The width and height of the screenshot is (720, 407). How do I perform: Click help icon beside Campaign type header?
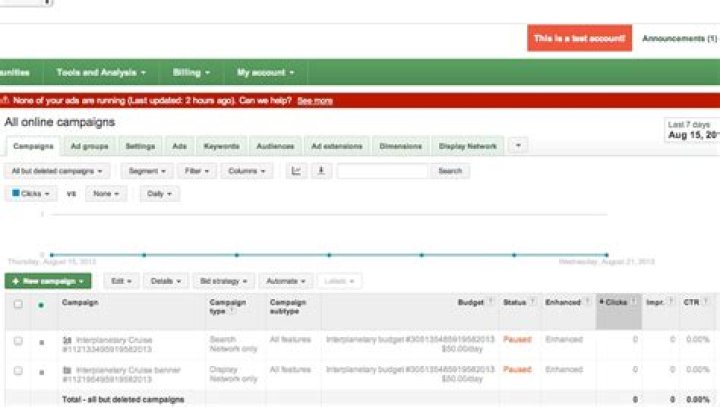232,311
